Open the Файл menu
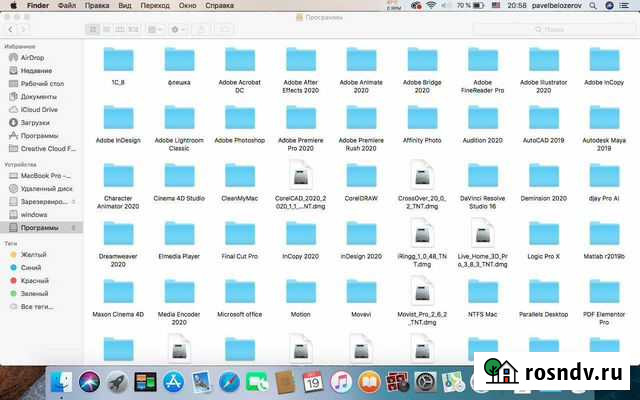The image size is (640, 400). tap(65, 6)
